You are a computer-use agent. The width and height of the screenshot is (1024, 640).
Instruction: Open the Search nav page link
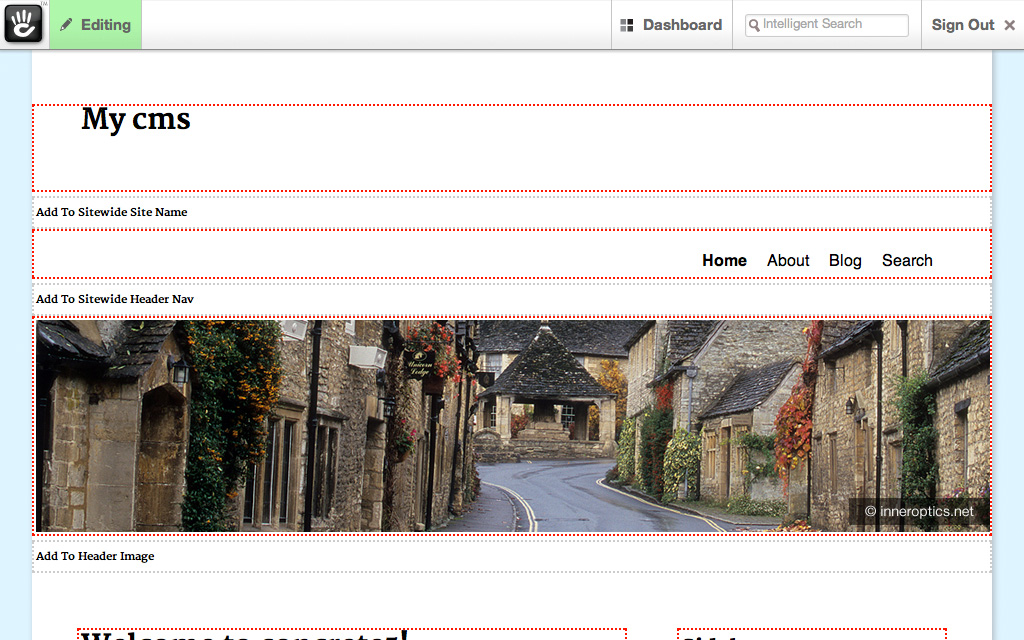tap(907, 260)
